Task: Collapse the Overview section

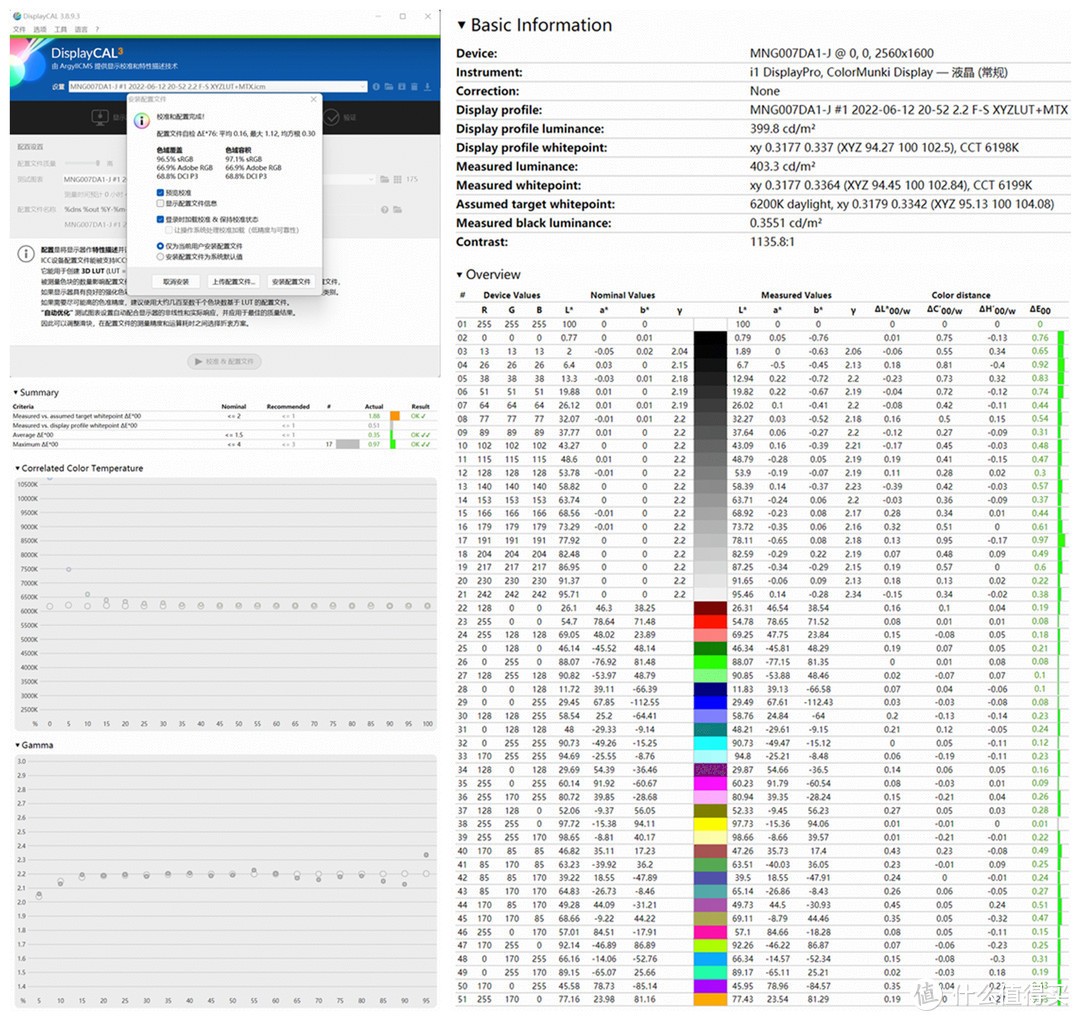Action: 459,275
